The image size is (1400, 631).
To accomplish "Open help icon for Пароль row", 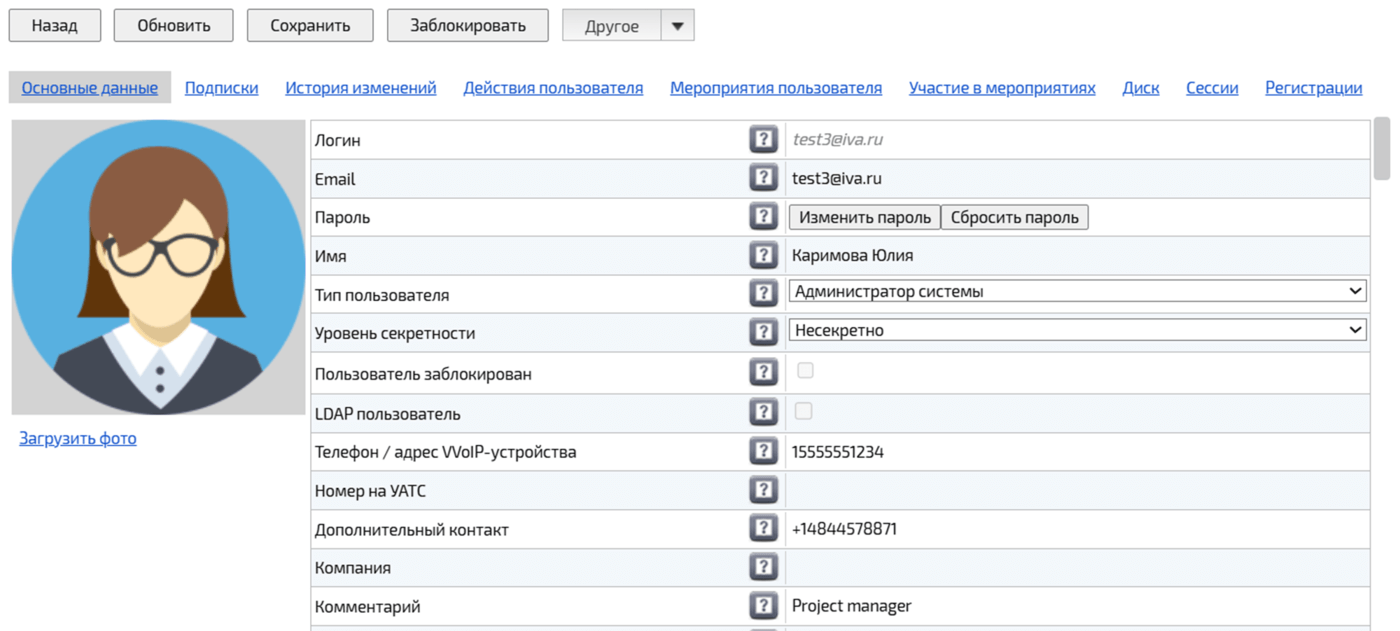I will point(763,217).
